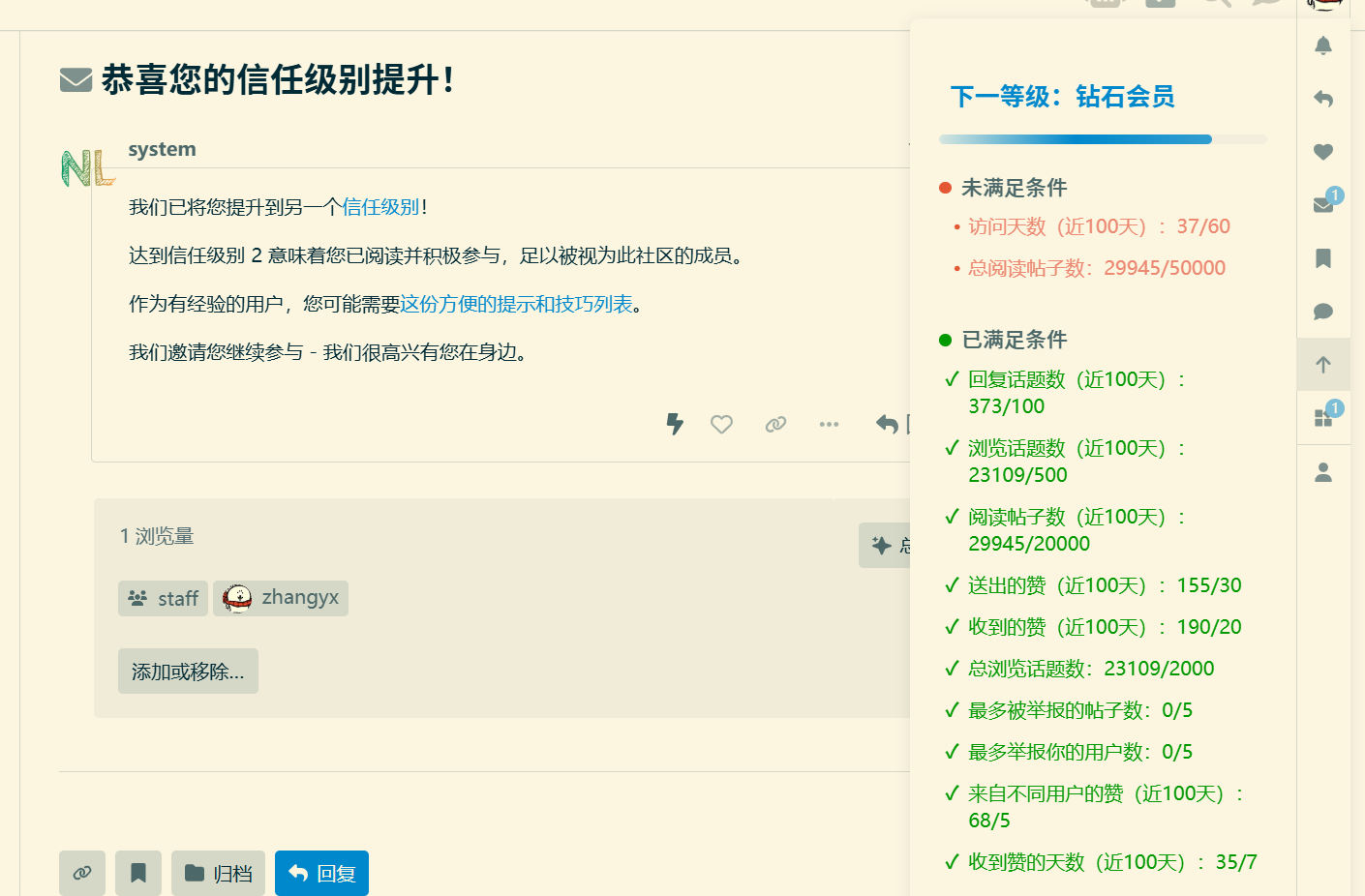Click the 1 浏览量 view count

click(x=157, y=536)
